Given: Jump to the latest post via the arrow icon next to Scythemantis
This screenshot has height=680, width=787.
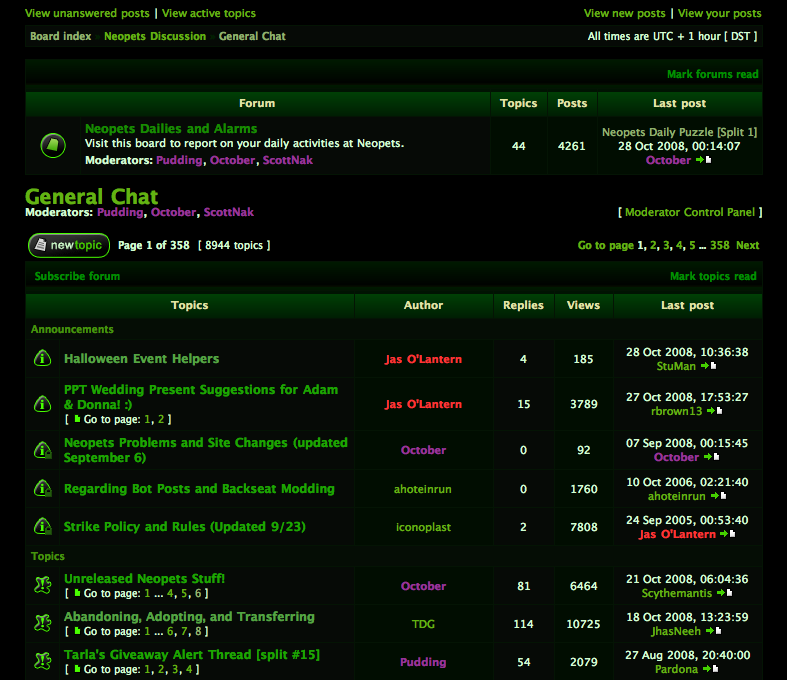Looking at the screenshot, I should [724, 593].
